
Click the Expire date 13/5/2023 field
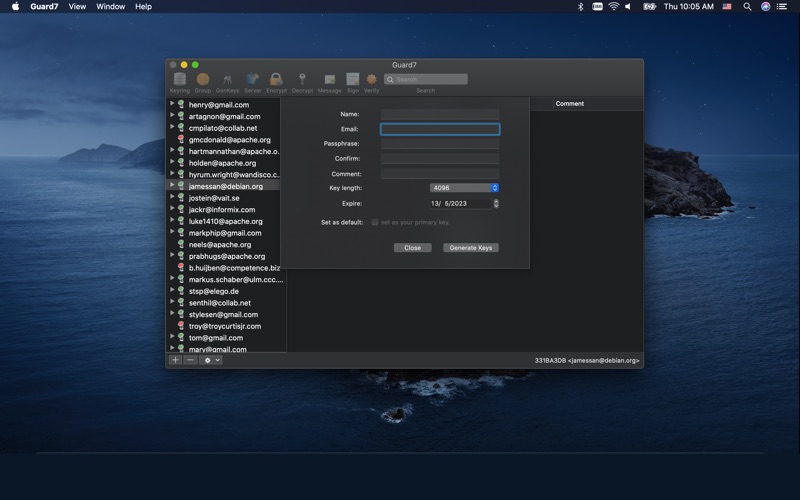click(461, 203)
